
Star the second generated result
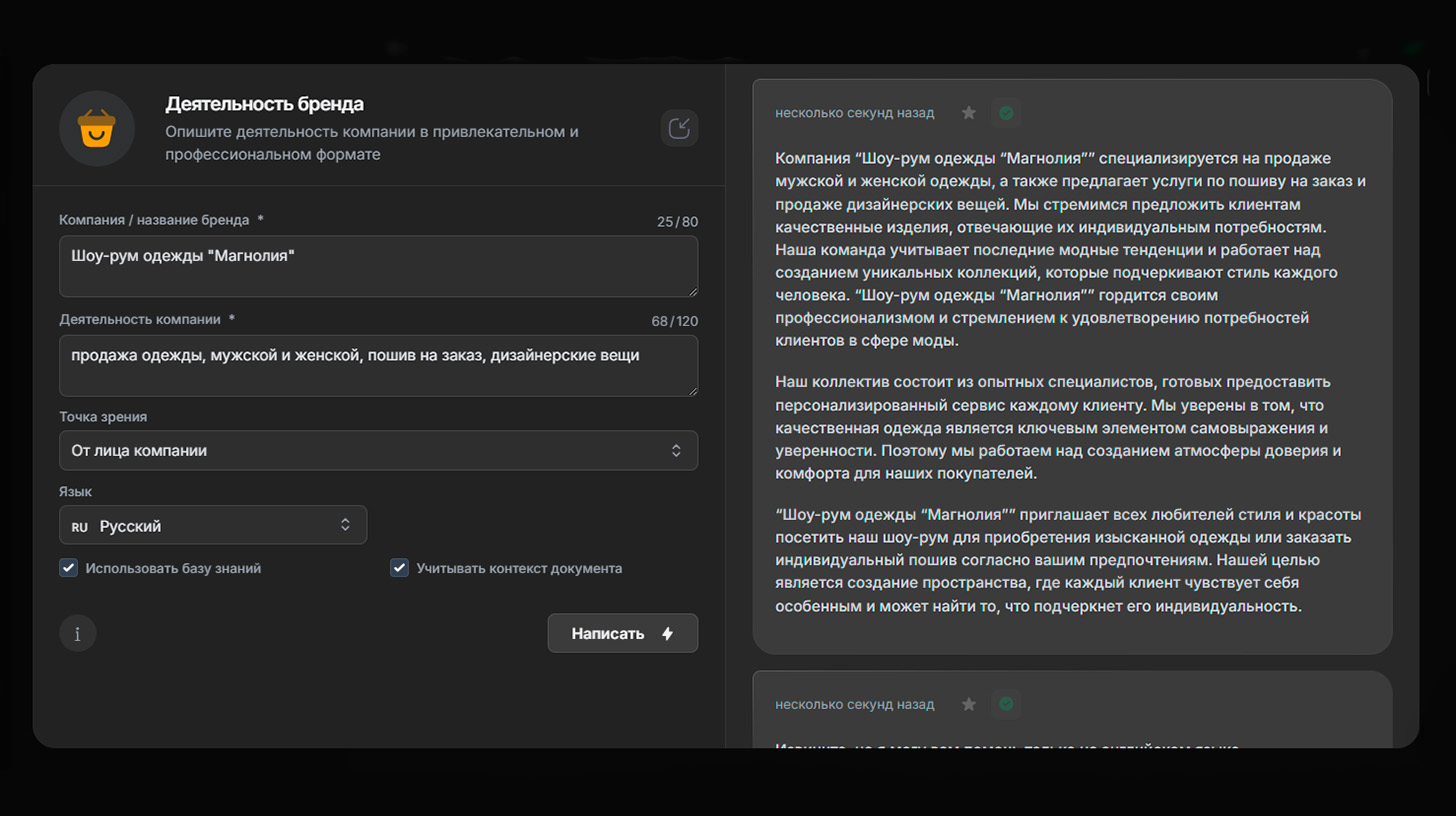click(x=968, y=704)
